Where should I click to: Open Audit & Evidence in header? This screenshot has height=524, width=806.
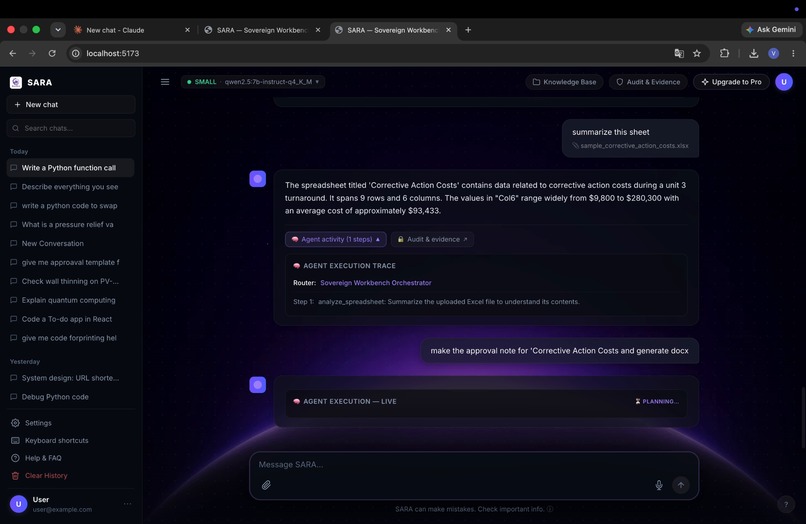648,82
